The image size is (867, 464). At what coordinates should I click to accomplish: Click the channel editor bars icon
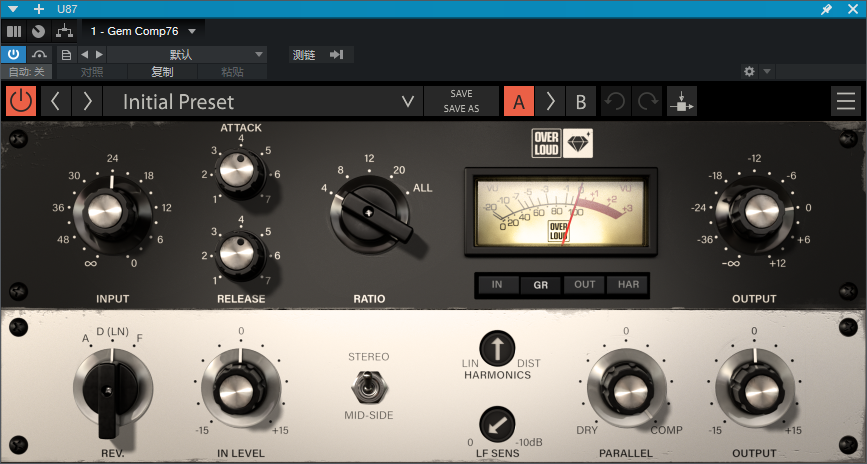click(x=14, y=31)
